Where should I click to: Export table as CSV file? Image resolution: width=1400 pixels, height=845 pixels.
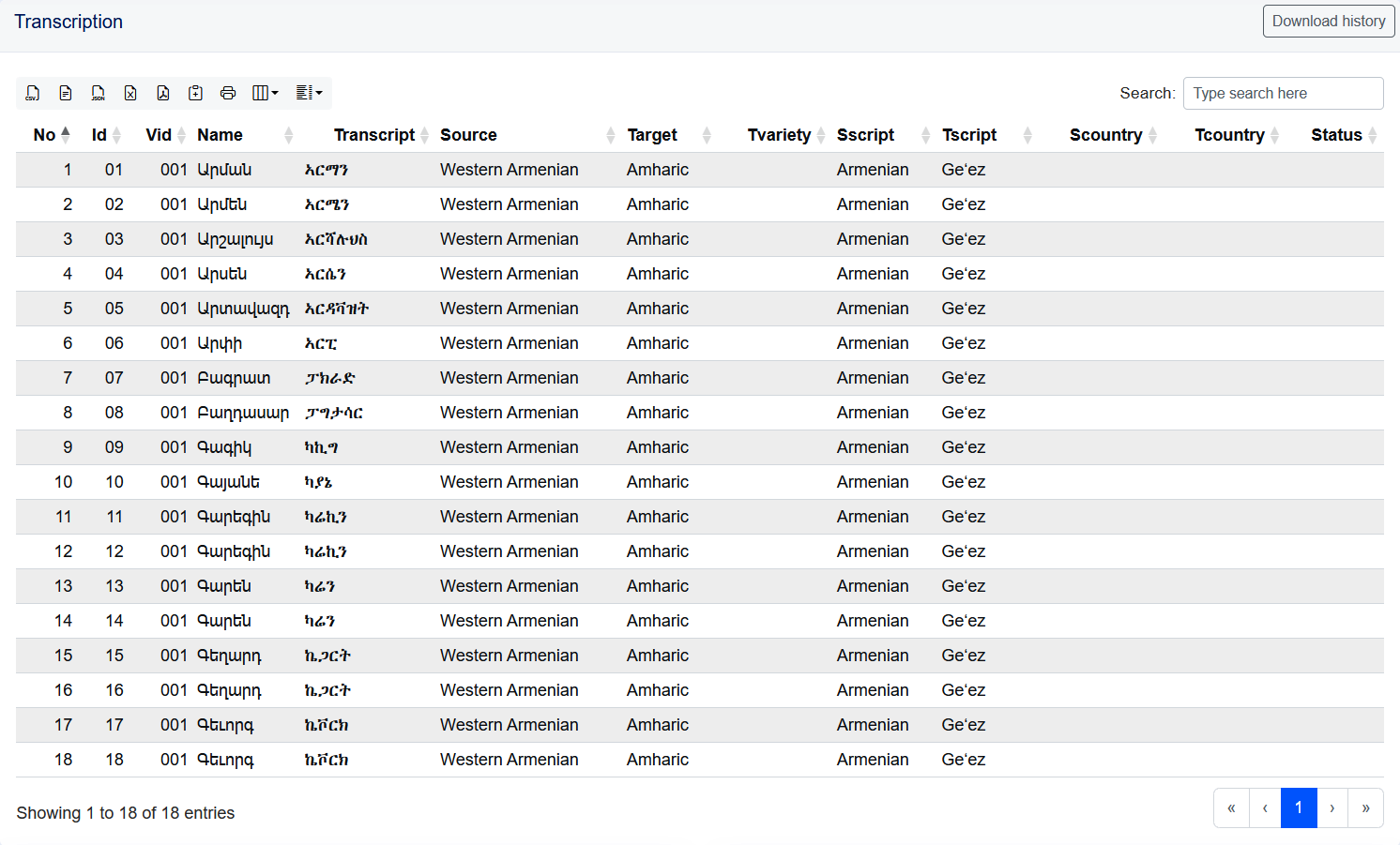(33, 93)
